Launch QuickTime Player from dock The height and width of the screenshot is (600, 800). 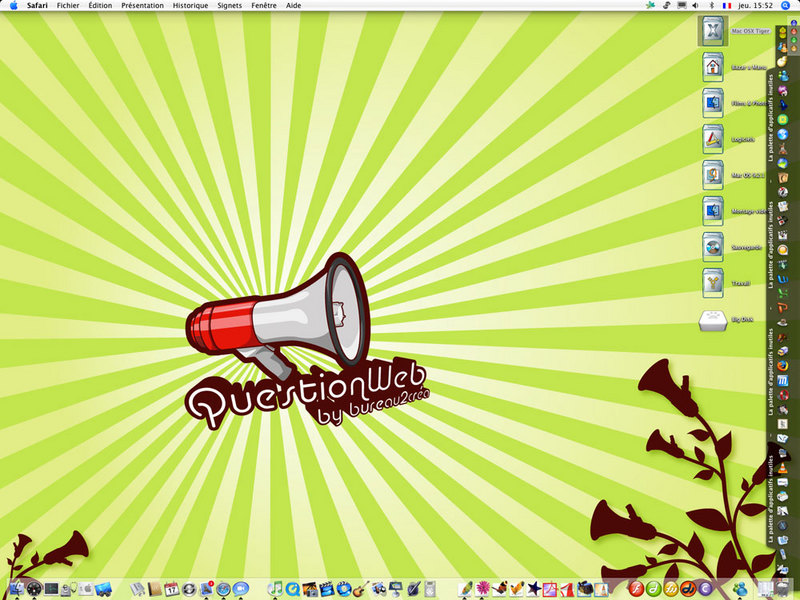(x=292, y=589)
